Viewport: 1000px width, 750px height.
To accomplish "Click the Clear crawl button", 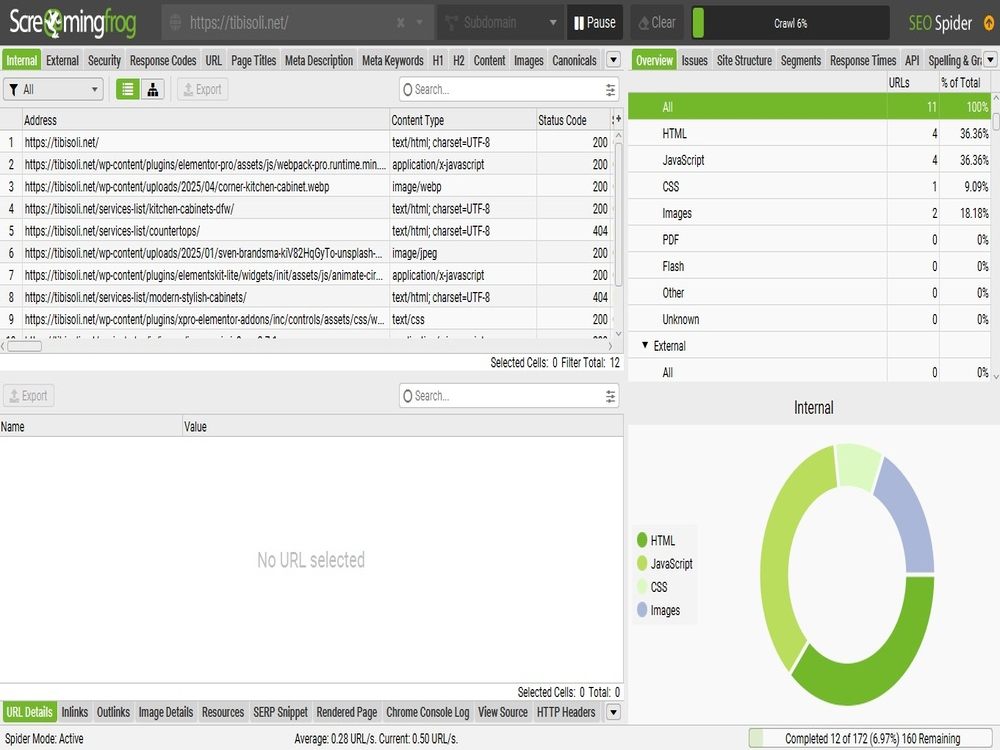I will (657, 23).
